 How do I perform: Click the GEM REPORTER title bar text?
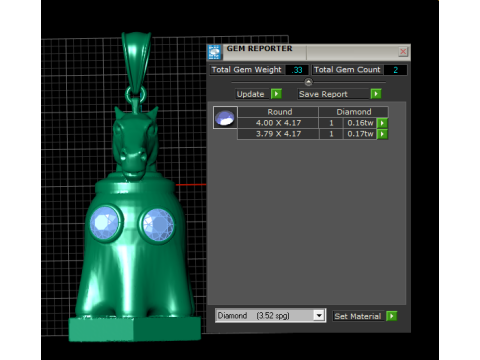click(259, 49)
